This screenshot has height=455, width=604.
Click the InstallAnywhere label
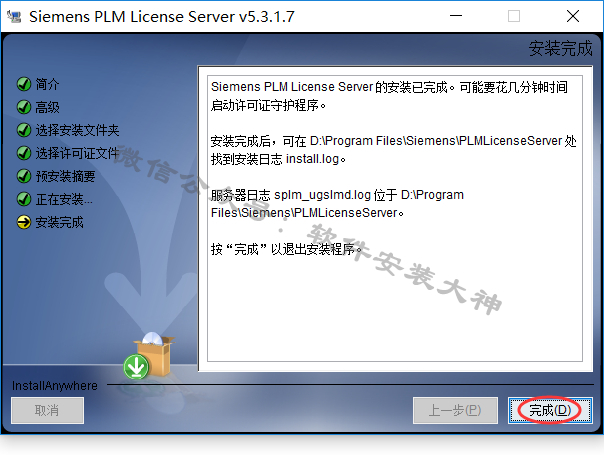pyautogui.click(x=55, y=386)
